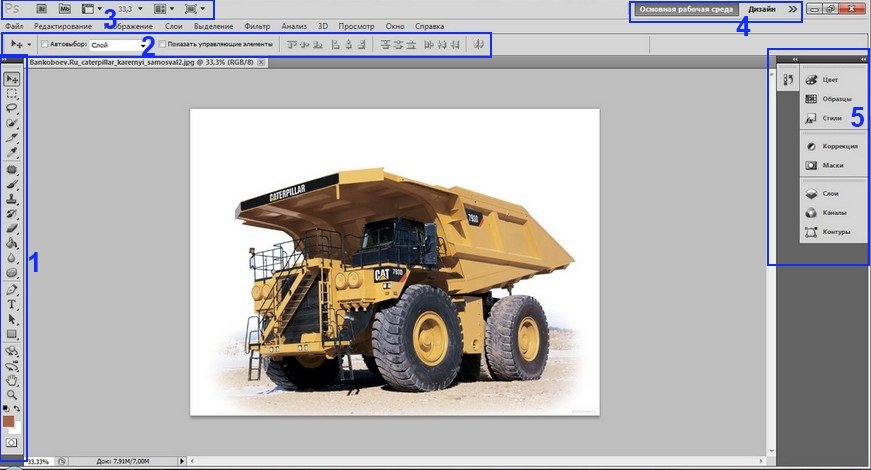
Task: Switch to the Дизайн workspace
Action: (x=762, y=8)
